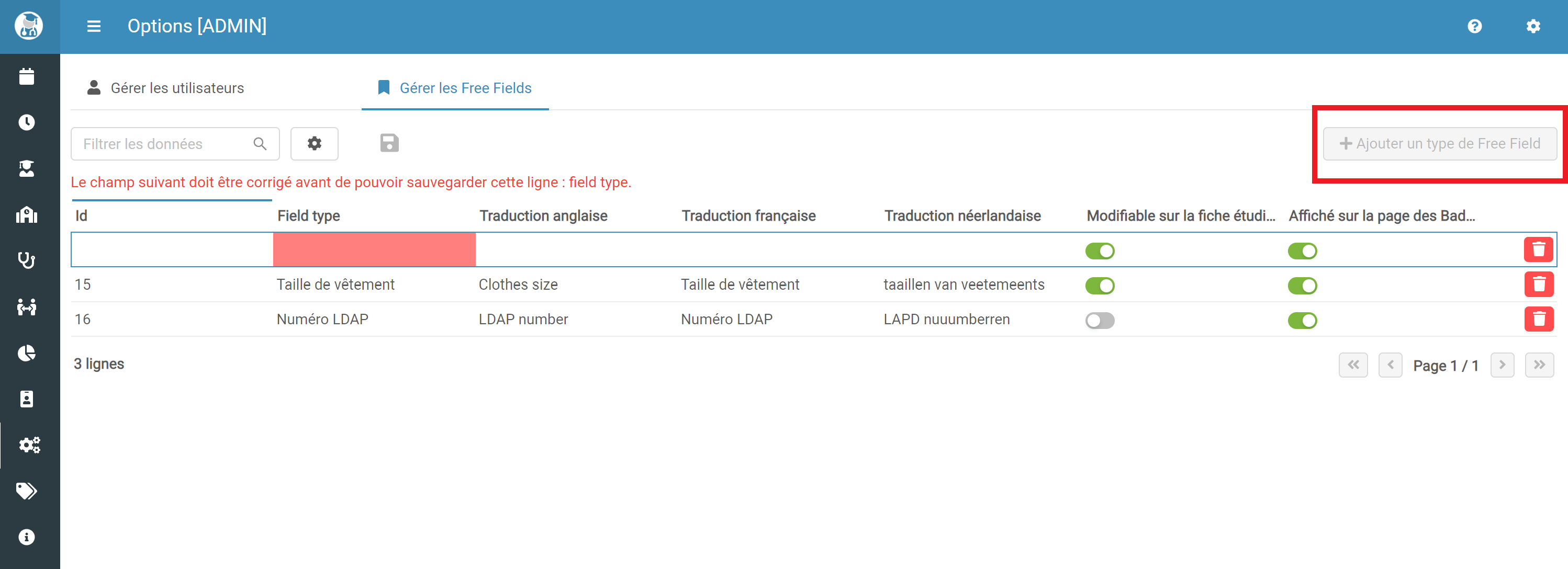This screenshot has width=1568, height=569.
Task: Open the help question mark icon
Action: point(1474,26)
